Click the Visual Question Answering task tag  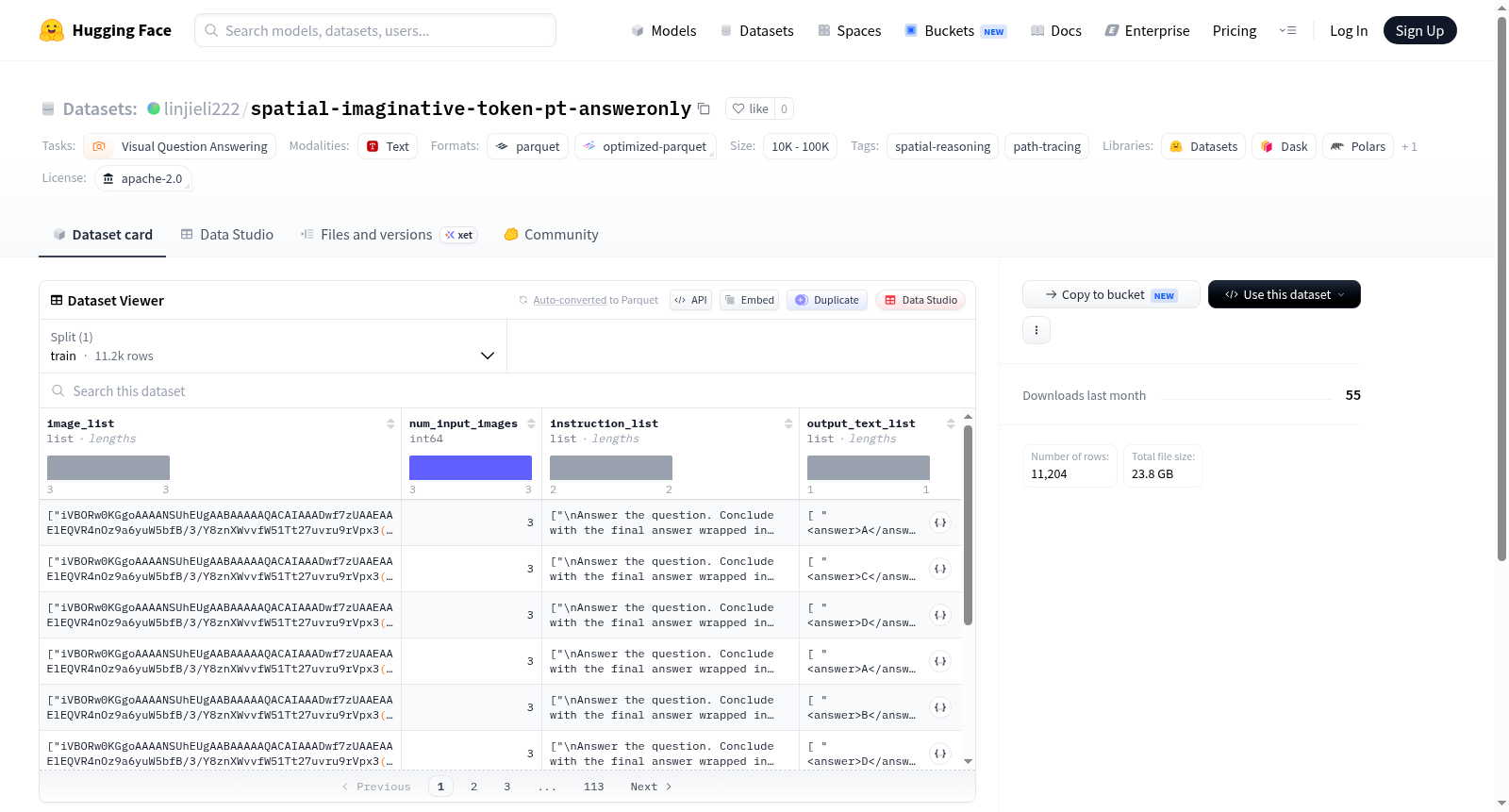coord(180,146)
